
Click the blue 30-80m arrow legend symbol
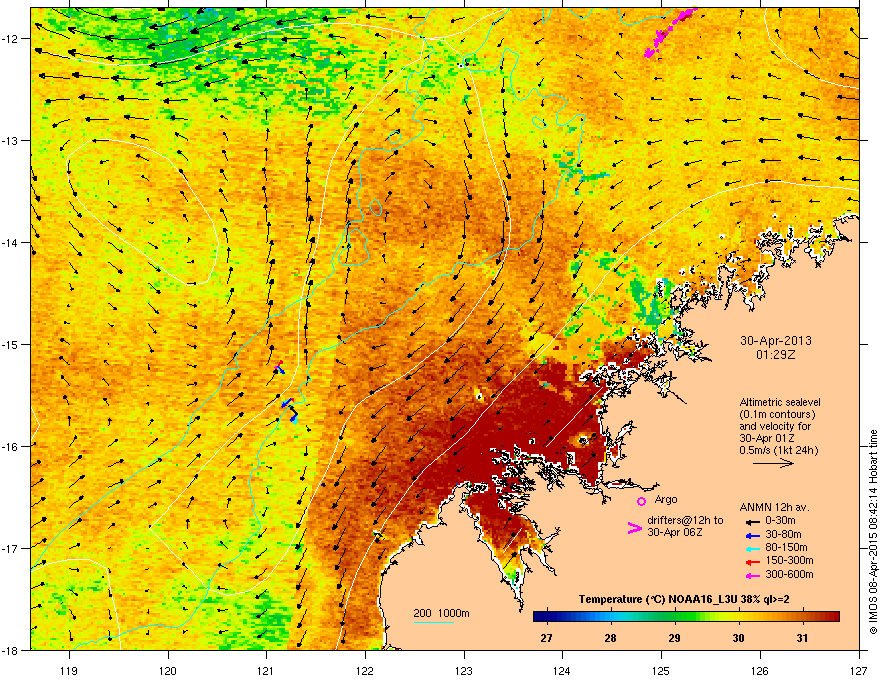tap(752, 535)
